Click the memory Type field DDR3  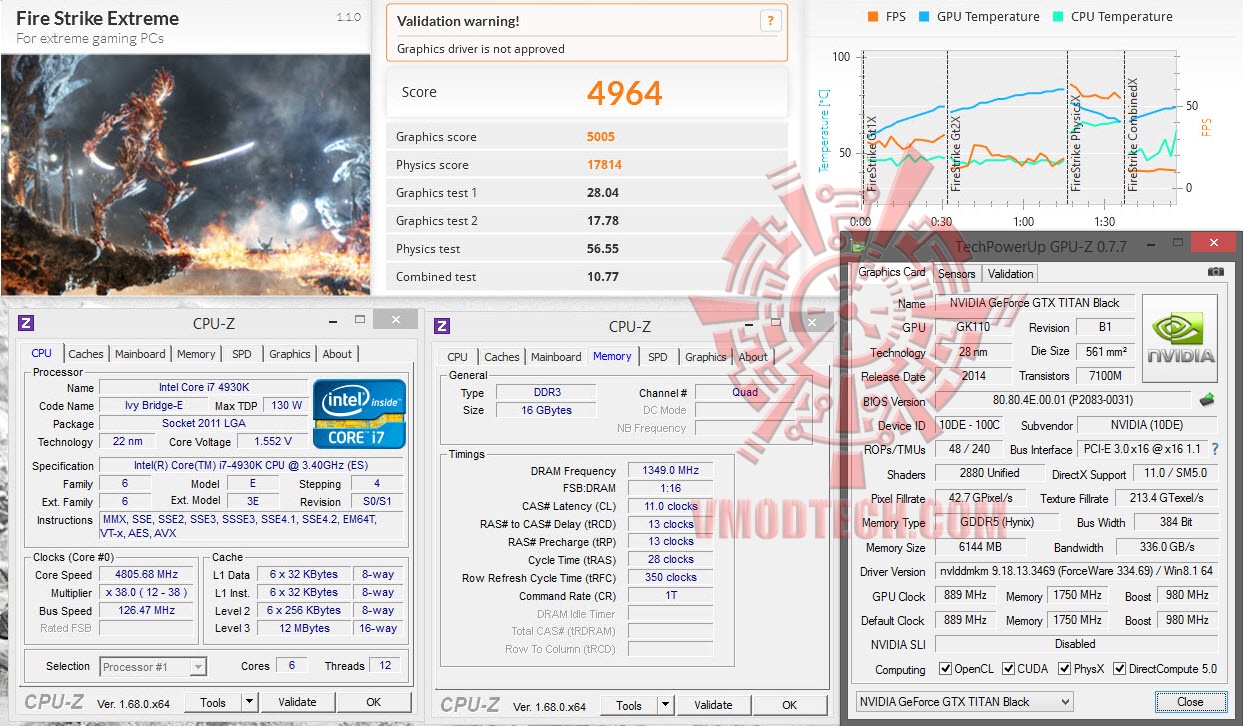pyautogui.click(x=544, y=392)
